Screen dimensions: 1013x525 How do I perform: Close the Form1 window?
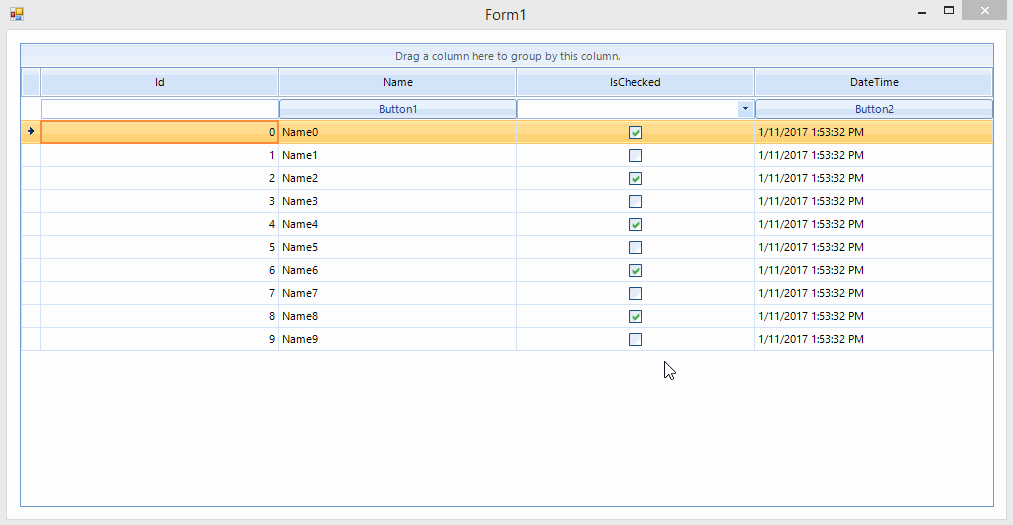(x=984, y=10)
